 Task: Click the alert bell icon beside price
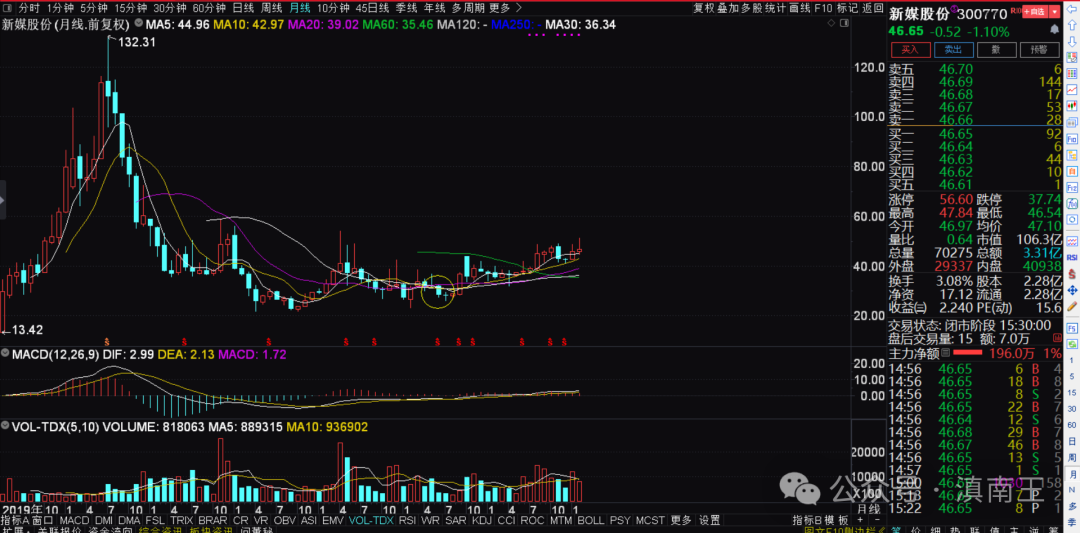click(x=1054, y=29)
